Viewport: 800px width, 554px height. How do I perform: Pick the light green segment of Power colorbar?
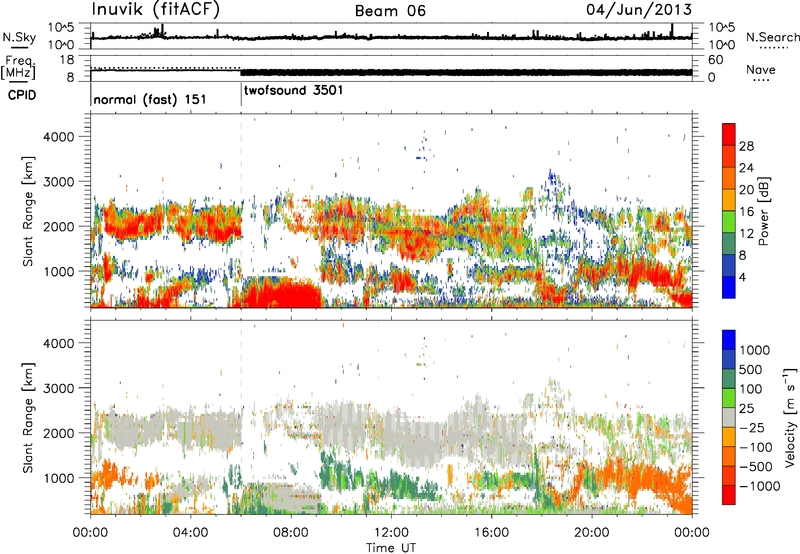point(729,221)
